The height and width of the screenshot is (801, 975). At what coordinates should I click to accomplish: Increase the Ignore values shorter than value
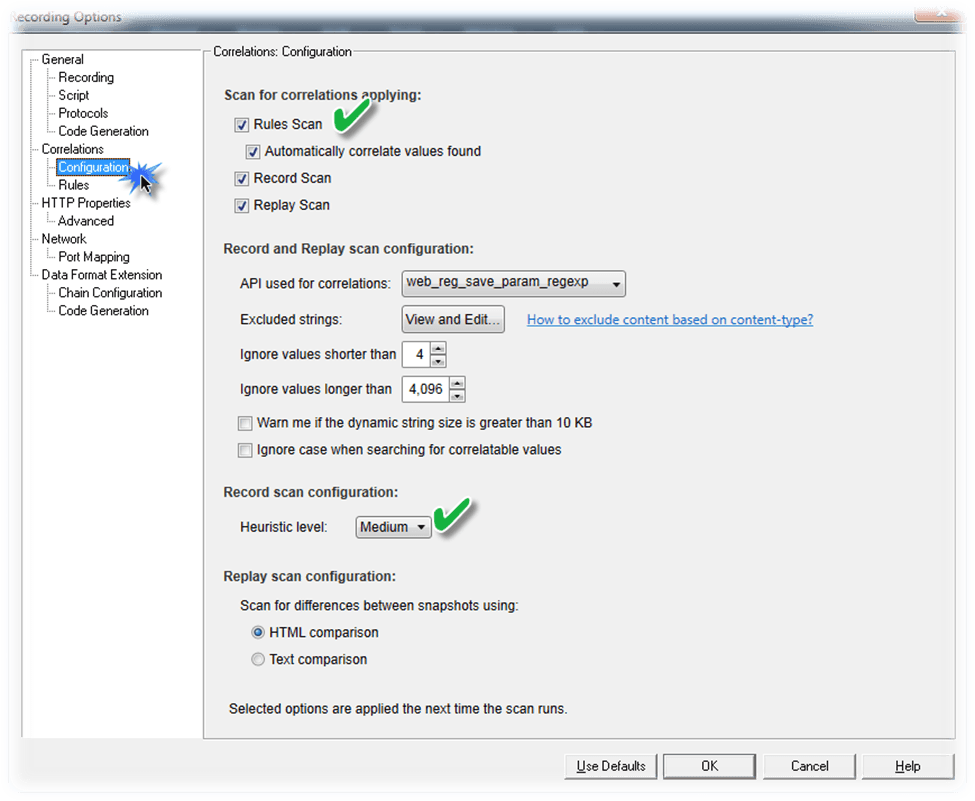tap(437, 349)
